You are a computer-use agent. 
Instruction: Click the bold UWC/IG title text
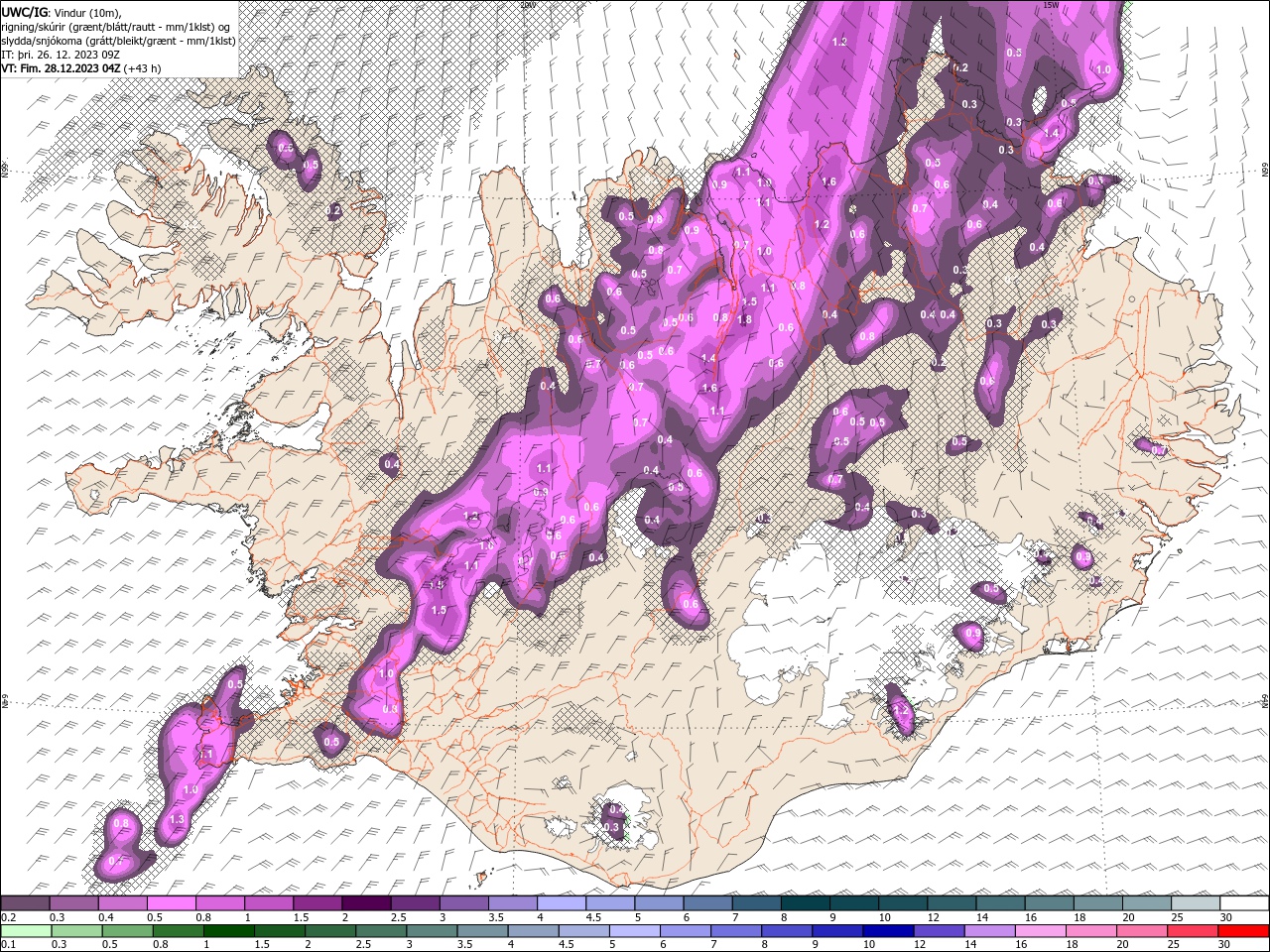[23, 12]
